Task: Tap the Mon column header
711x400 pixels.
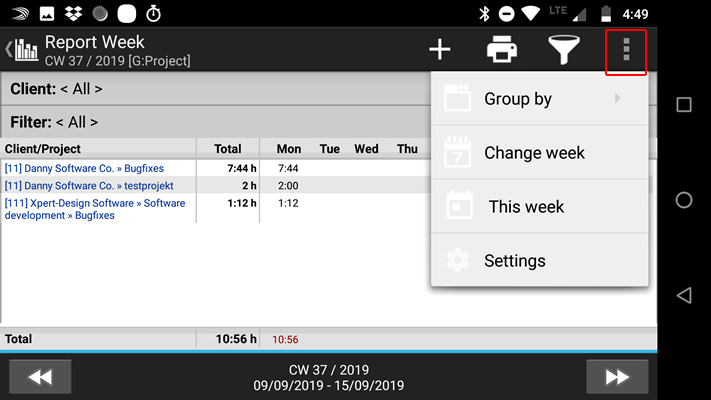Action: click(x=289, y=149)
